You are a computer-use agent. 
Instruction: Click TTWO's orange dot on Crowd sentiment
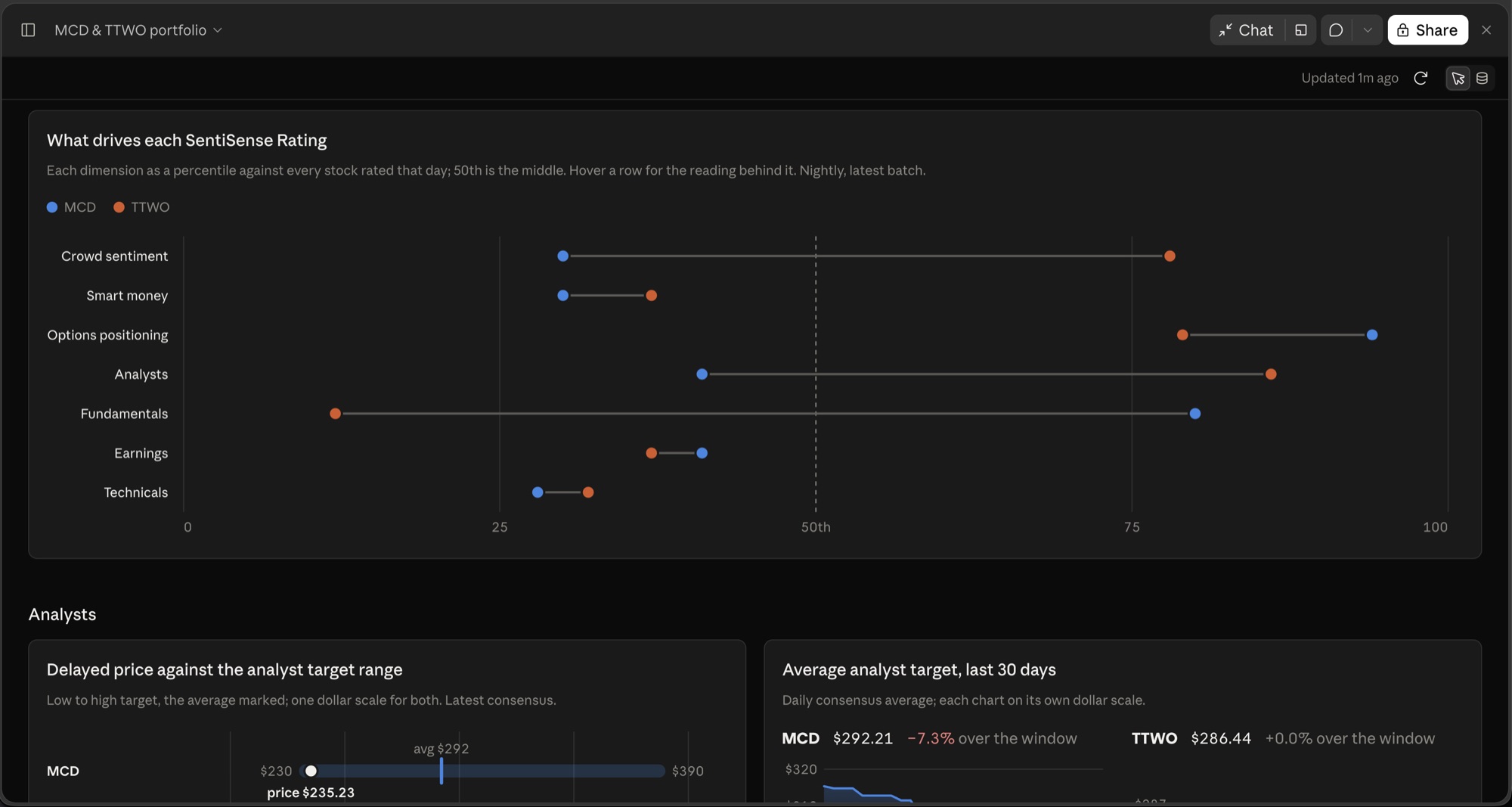tap(1170, 256)
